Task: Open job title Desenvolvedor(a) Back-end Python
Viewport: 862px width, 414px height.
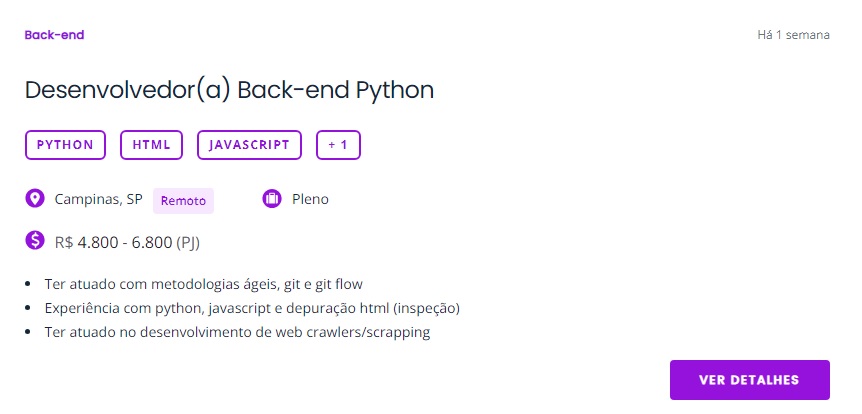Action: point(229,90)
